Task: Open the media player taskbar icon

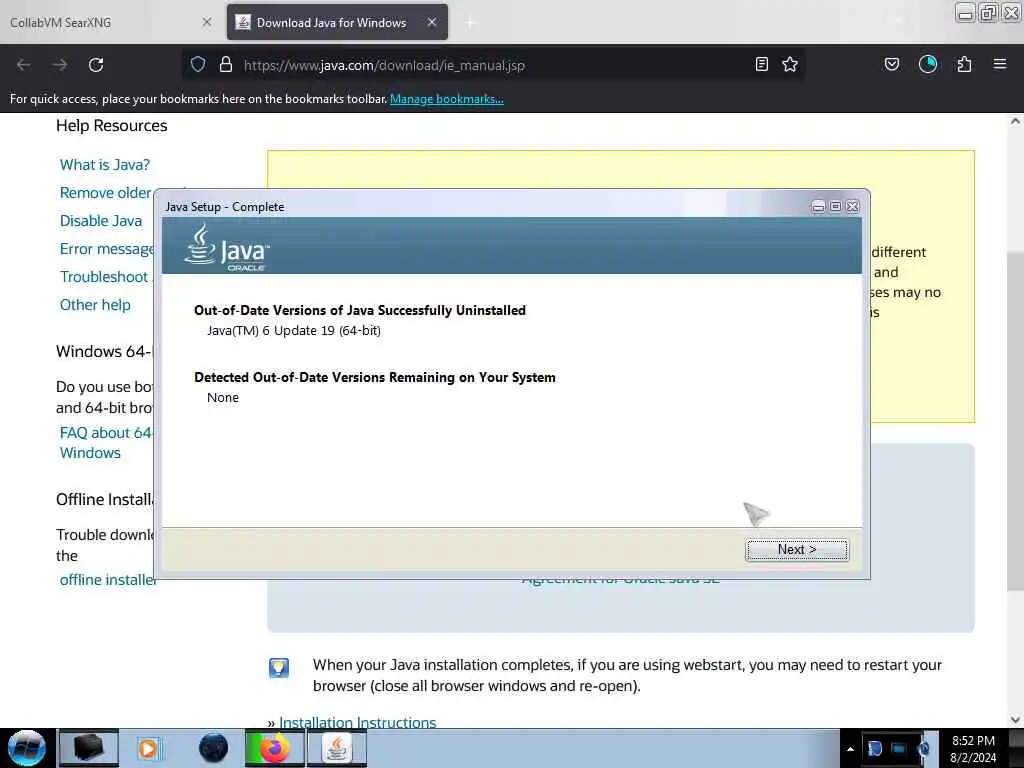Action: tap(148, 748)
